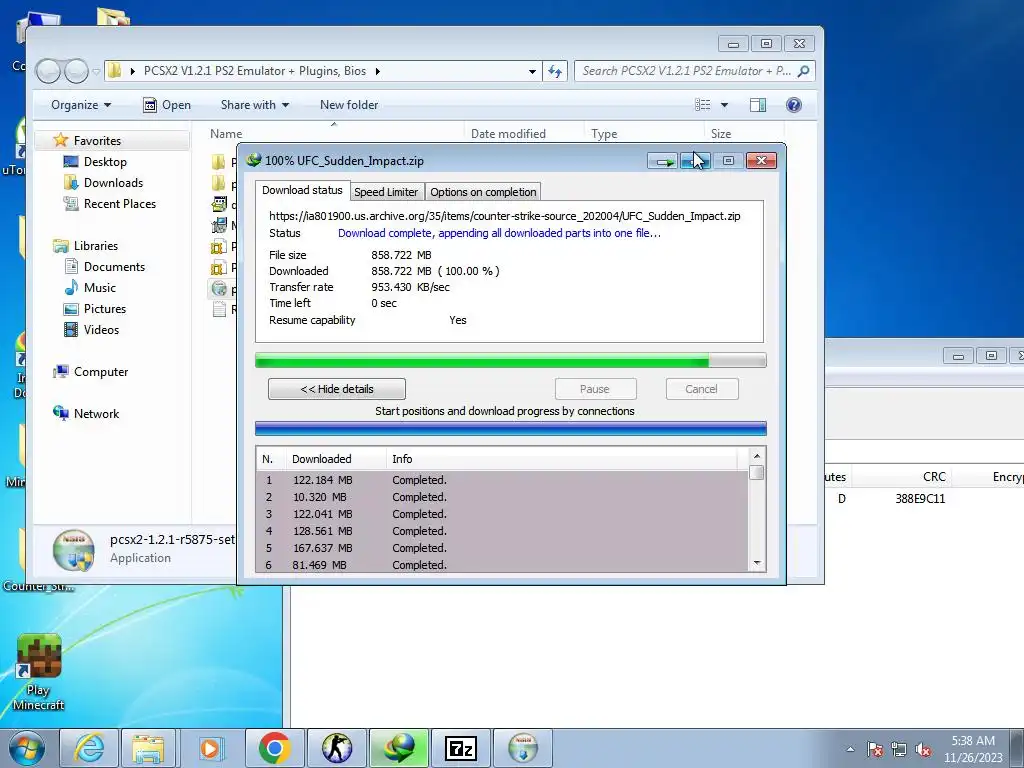The image size is (1024, 768).
Task: Select connection row 2 with 10.320 MB
Action: click(x=502, y=497)
